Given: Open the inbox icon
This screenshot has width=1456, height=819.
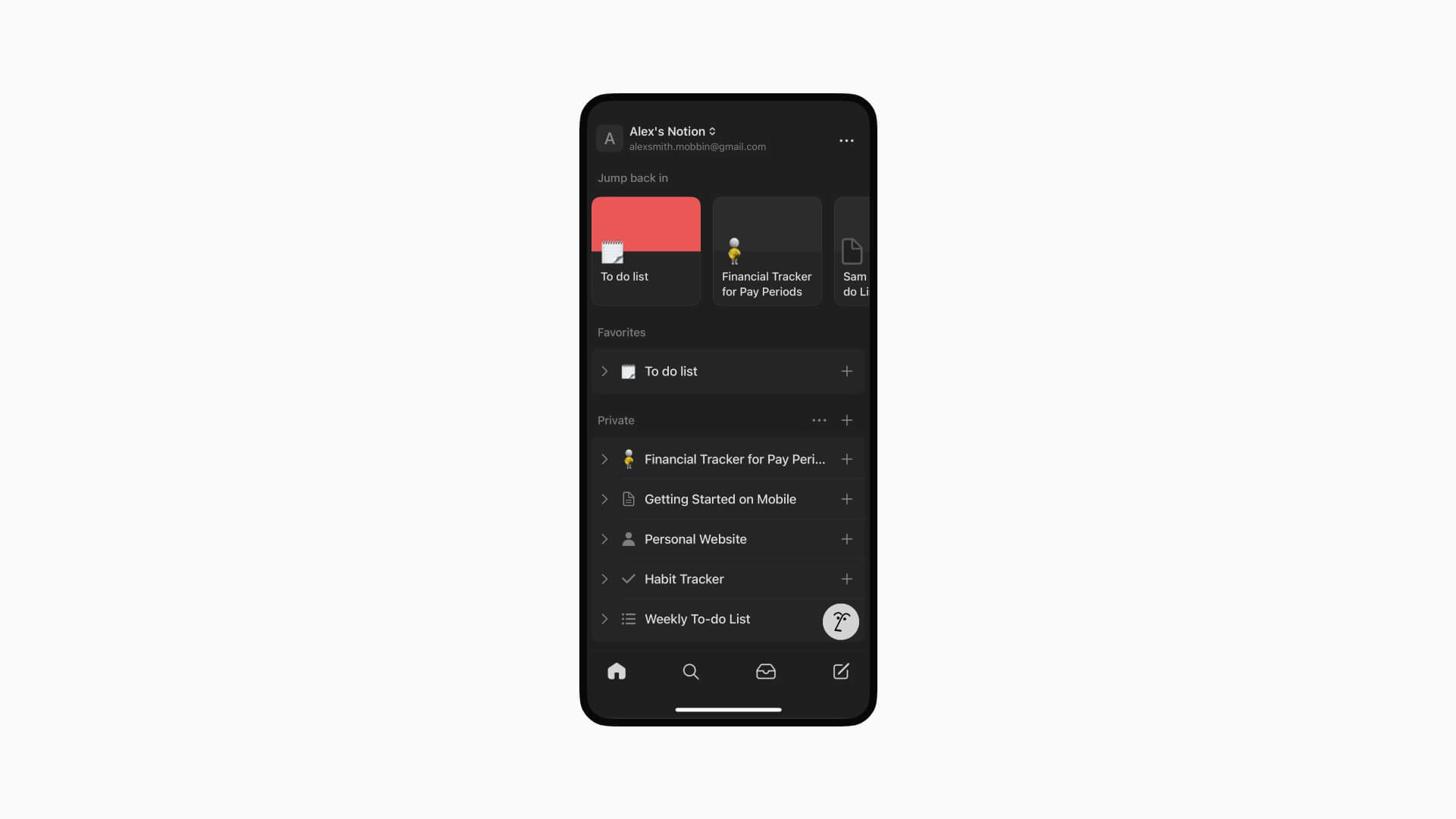Looking at the screenshot, I should pyautogui.click(x=765, y=671).
